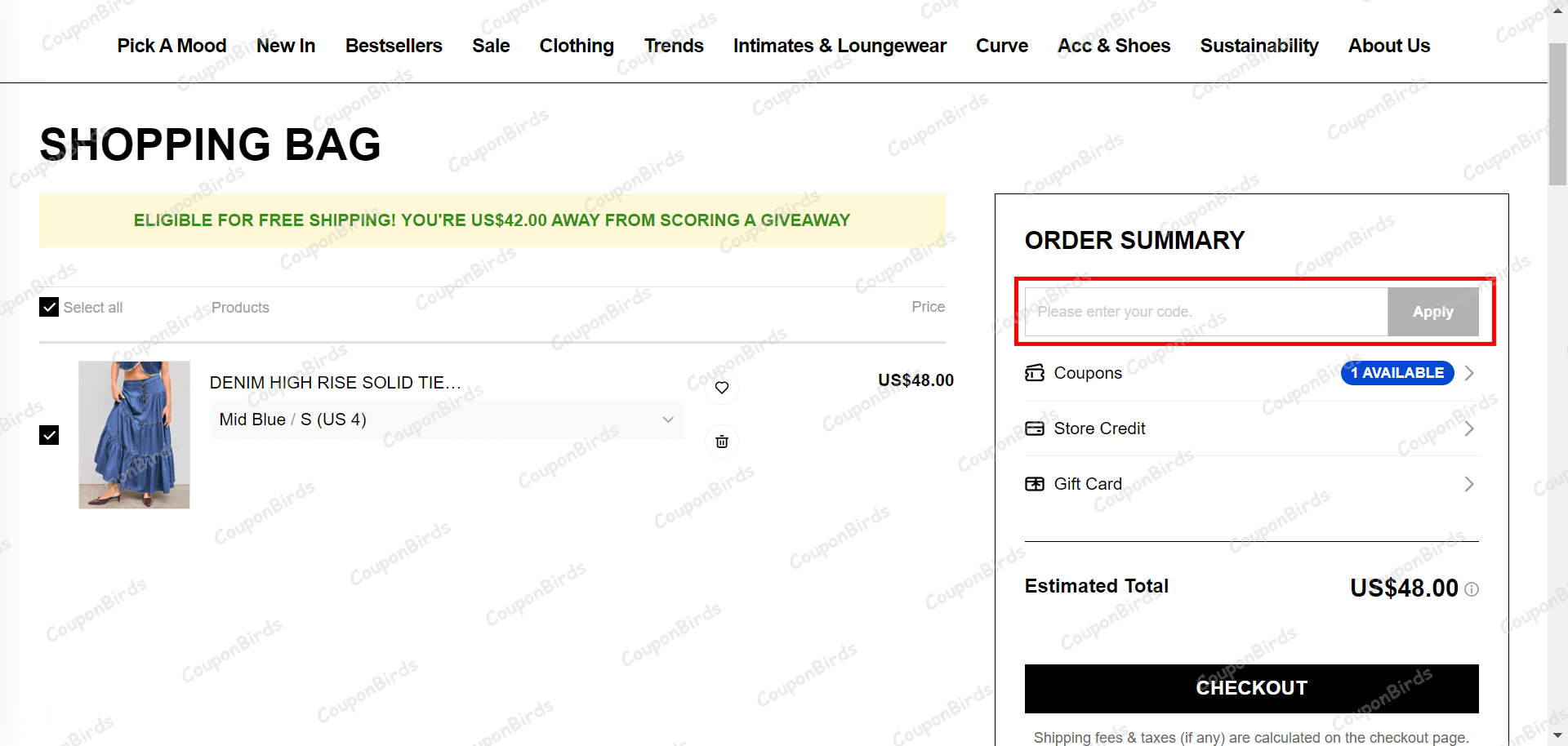The width and height of the screenshot is (1568, 746).
Task: Open the Mid Blue / S size dropdown
Action: coord(447,420)
